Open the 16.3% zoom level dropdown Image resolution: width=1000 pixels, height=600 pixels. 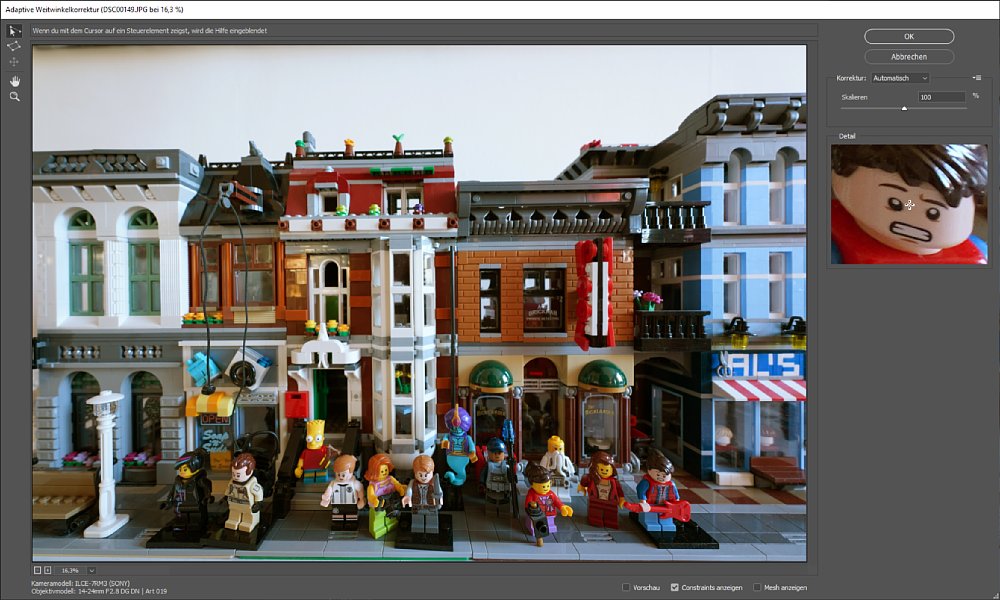[x=91, y=570]
